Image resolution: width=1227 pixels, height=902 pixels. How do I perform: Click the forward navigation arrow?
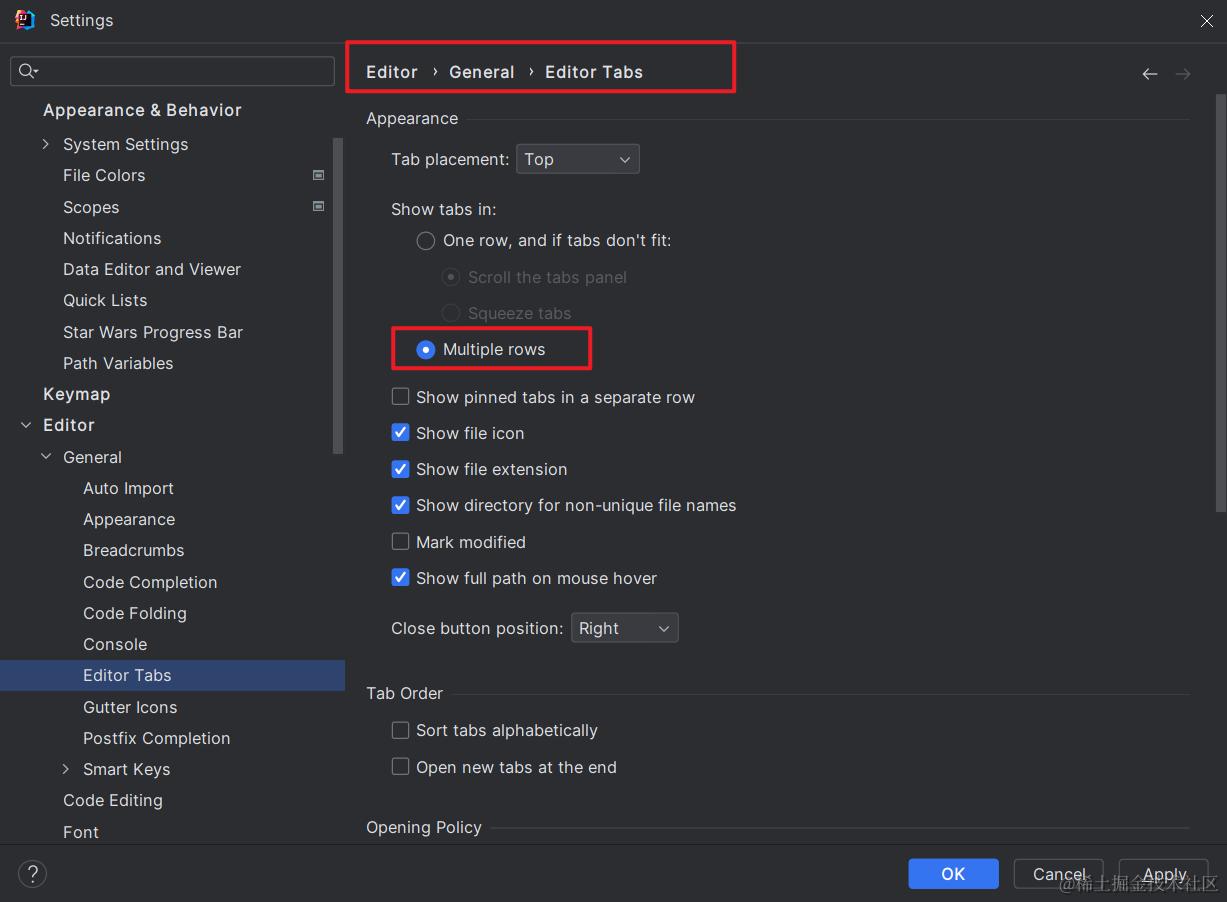click(x=1183, y=74)
